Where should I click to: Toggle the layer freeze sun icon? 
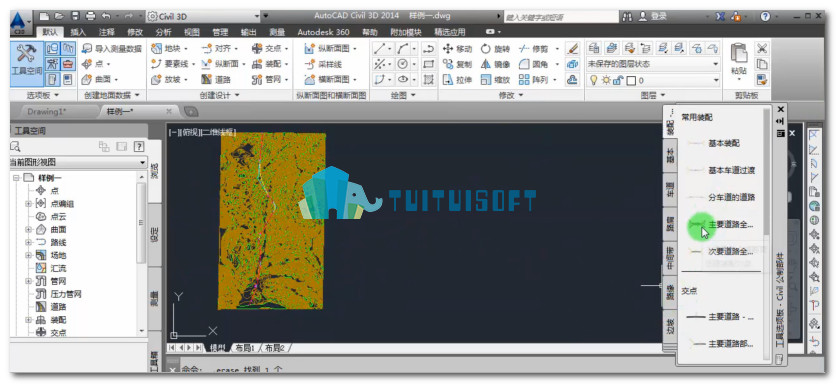605,81
